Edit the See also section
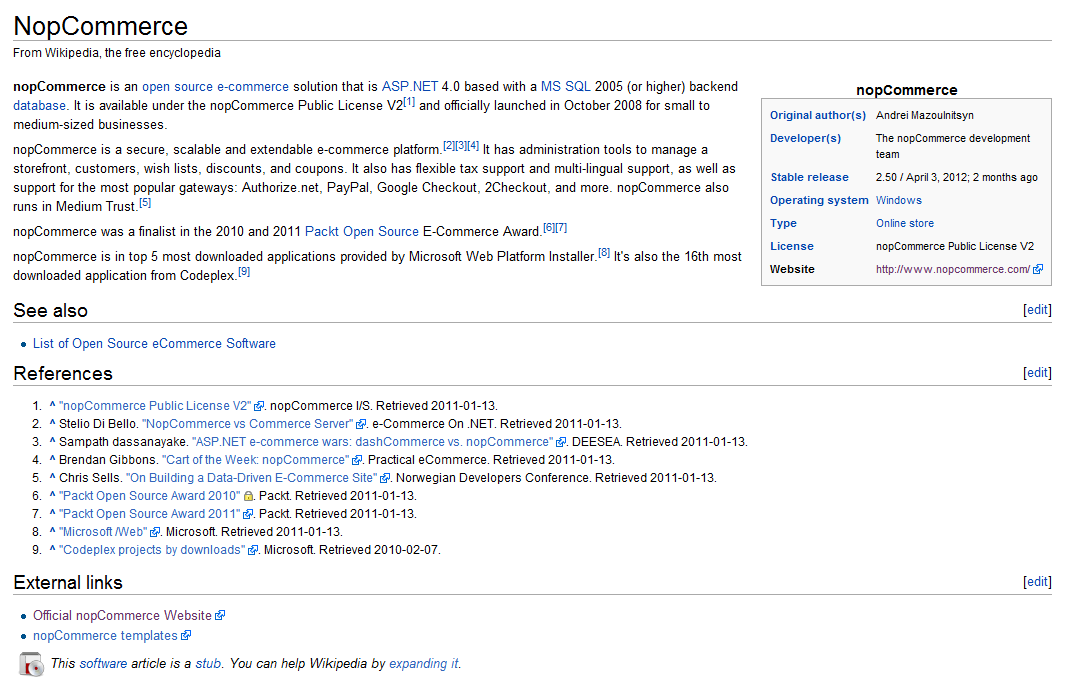Viewport: 1069px width, 682px height. tap(1038, 310)
